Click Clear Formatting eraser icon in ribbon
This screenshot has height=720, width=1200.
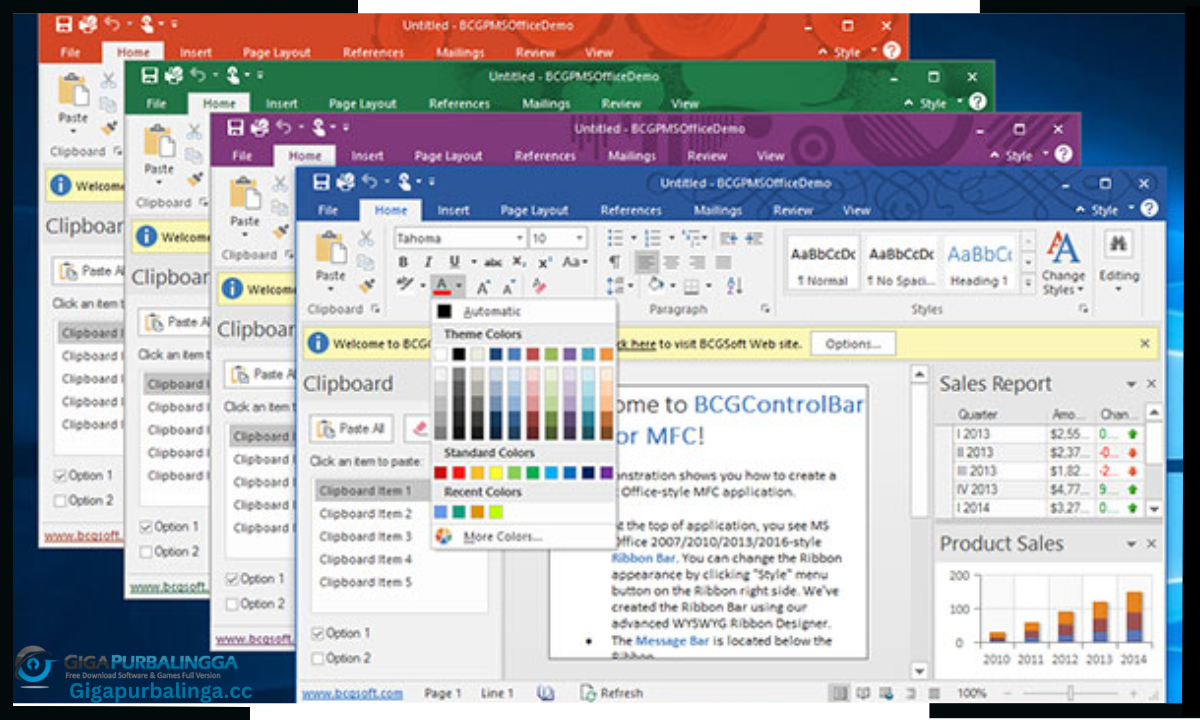click(x=540, y=287)
